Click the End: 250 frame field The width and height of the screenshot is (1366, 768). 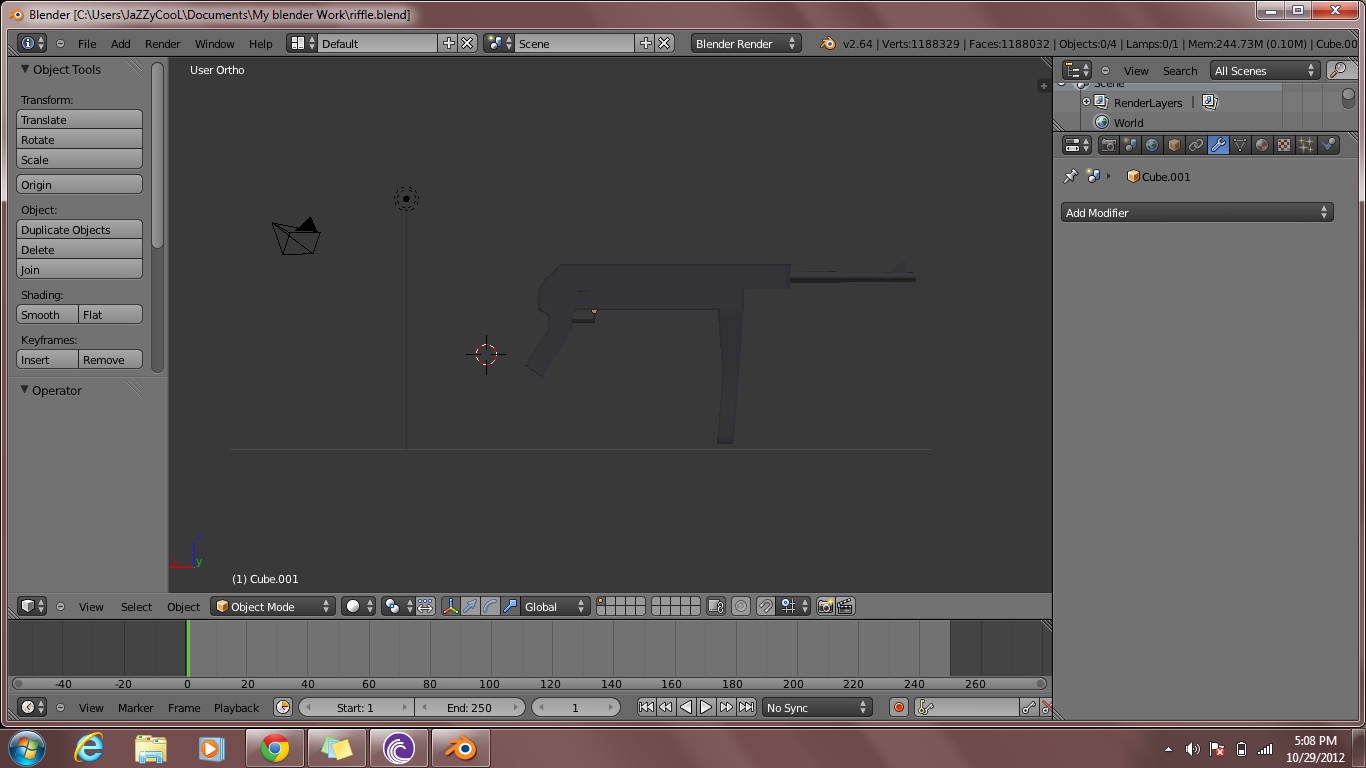click(x=470, y=707)
